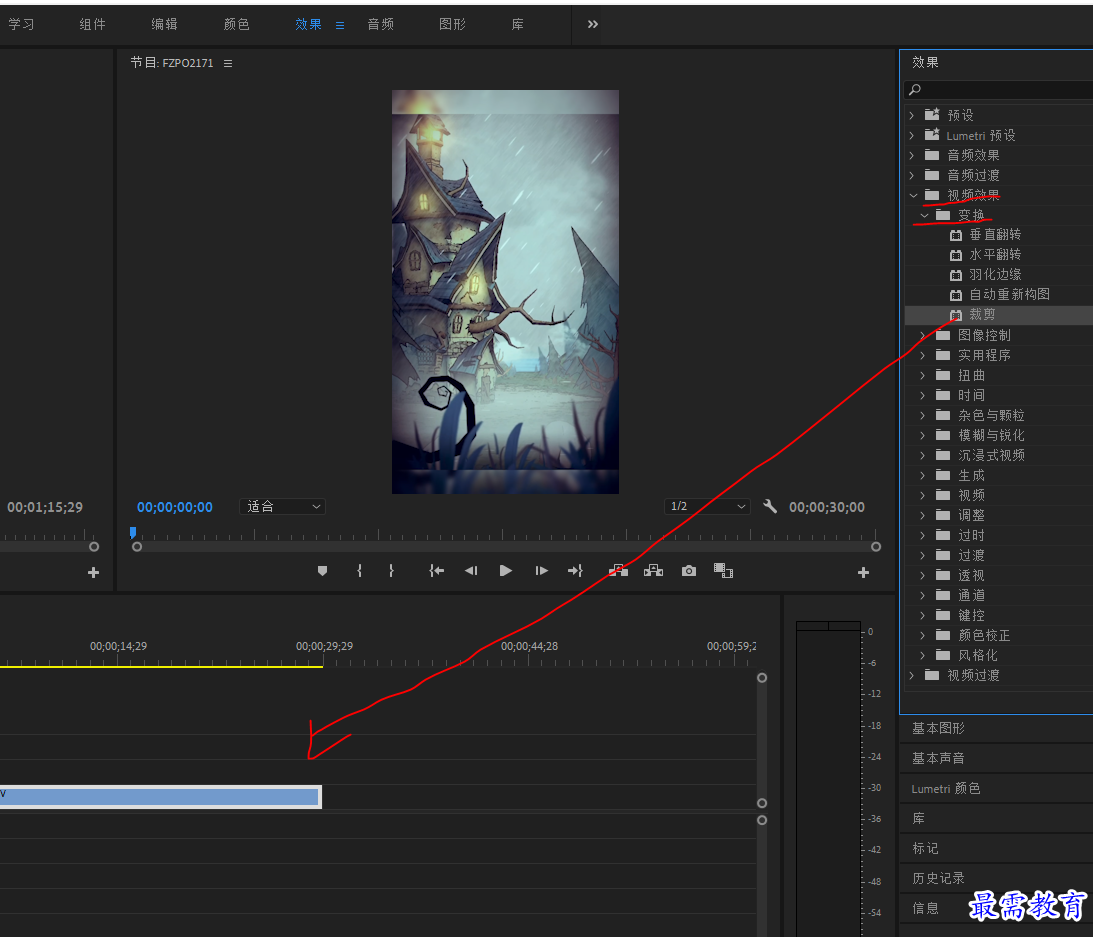The width and height of the screenshot is (1093, 937).
Task: Expand the 图像控制 folder
Action: click(923, 335)
